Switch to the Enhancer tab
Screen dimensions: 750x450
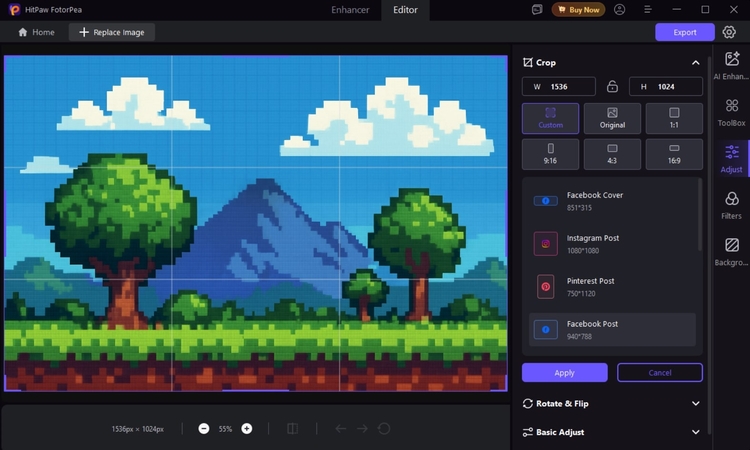(x=350, y=10)
